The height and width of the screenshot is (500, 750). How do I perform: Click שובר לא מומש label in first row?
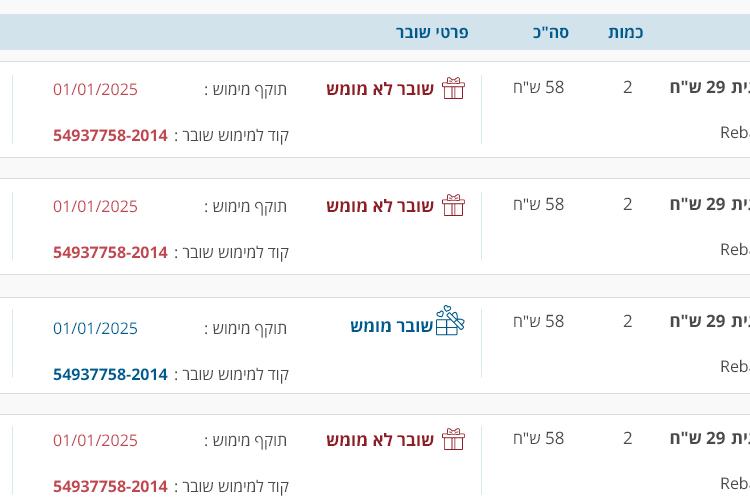click(x=380, y=89)
